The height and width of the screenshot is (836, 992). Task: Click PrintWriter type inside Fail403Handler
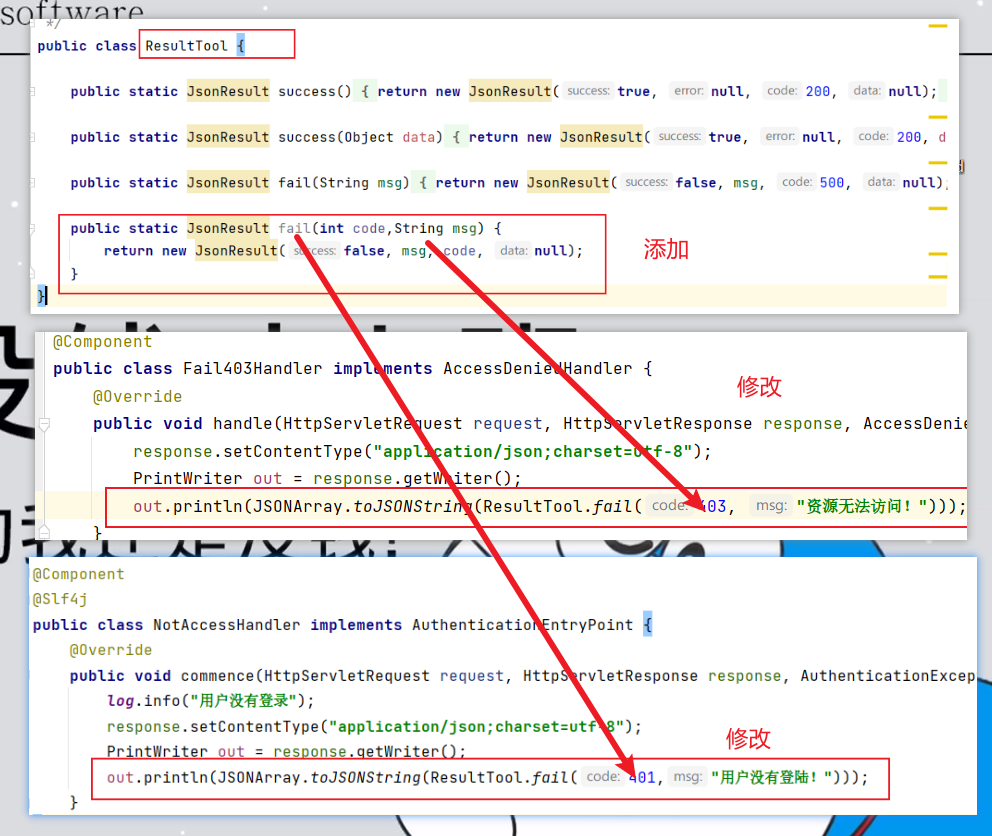[187, 479]
